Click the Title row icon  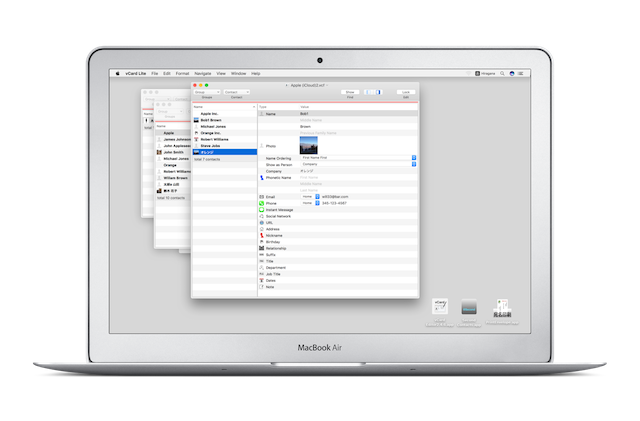click(262, 261)
